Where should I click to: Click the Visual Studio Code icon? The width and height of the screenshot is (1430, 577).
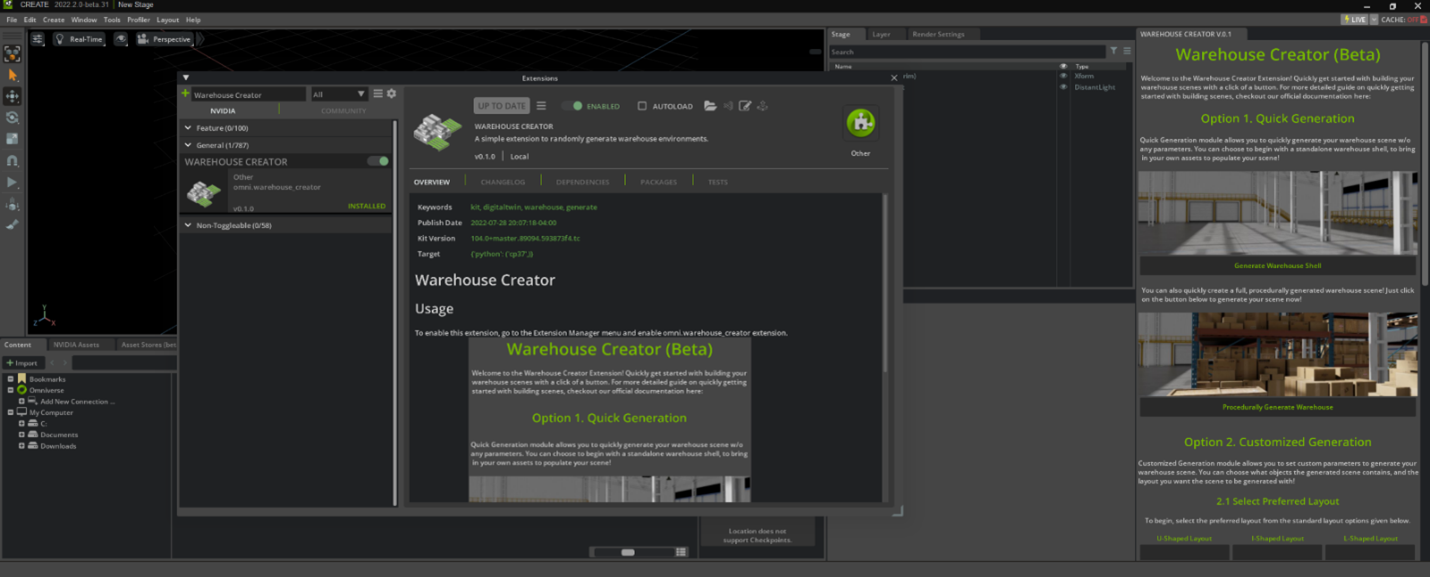pos(728,106)
